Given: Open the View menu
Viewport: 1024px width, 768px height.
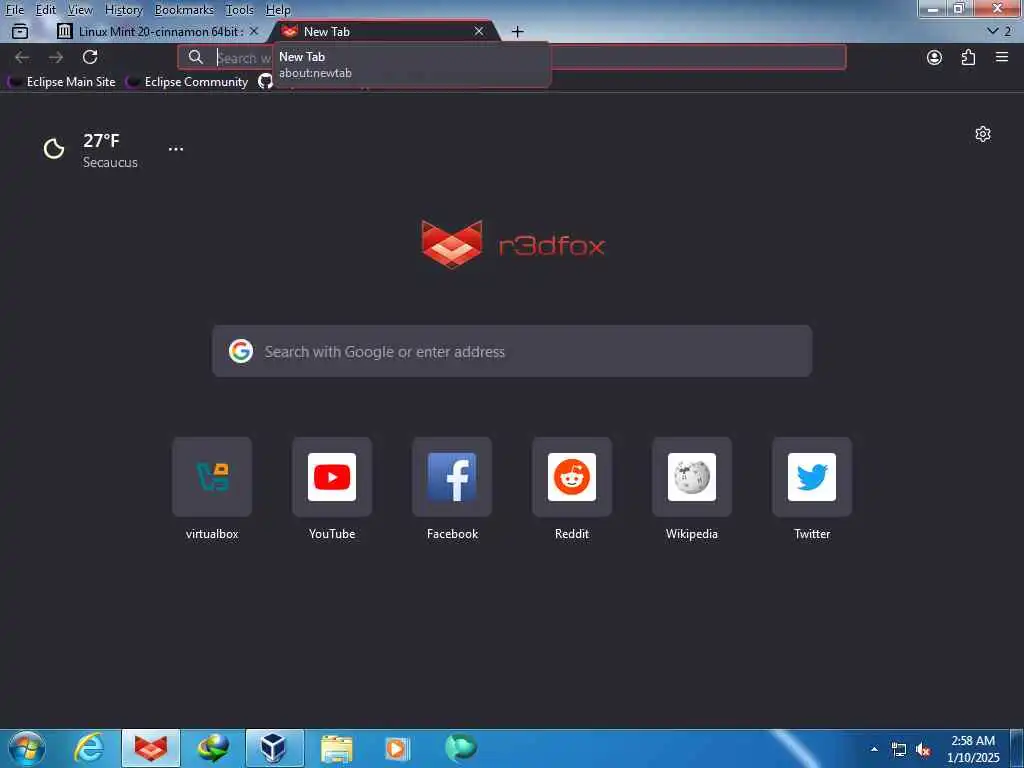Looking at the screenshot, I should [80, 10].
